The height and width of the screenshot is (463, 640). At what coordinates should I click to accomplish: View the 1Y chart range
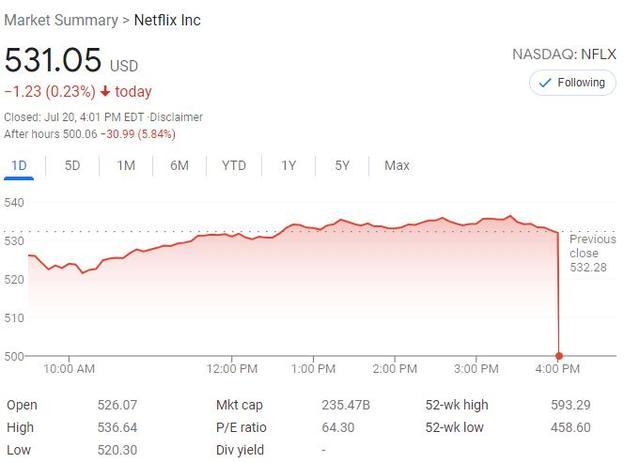(x=289, y=166)
